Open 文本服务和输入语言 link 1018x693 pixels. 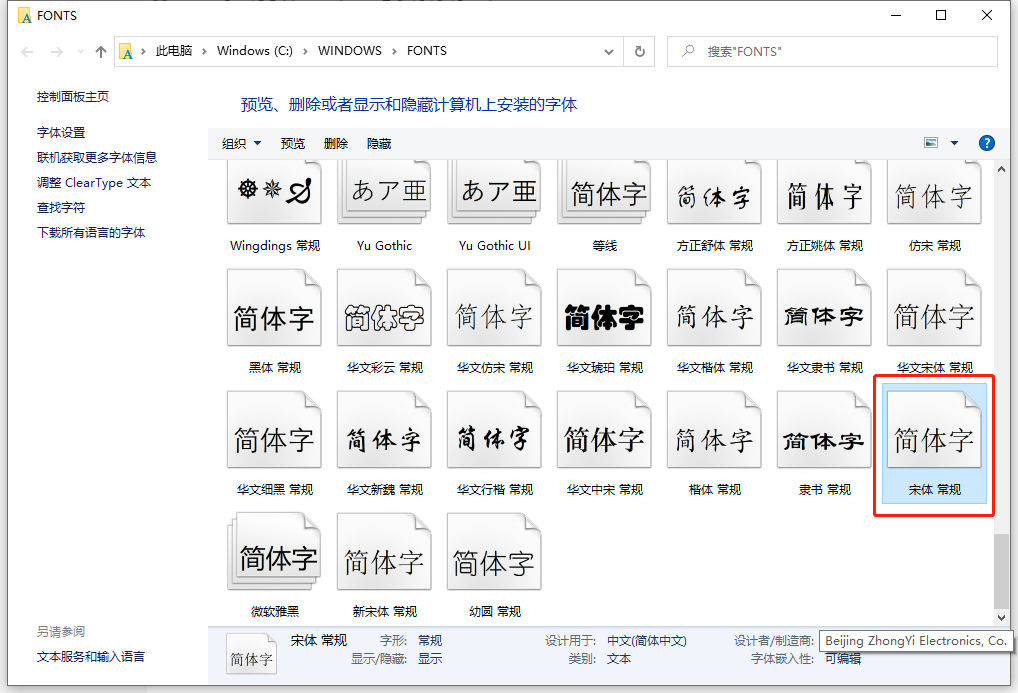coord(91,657)
